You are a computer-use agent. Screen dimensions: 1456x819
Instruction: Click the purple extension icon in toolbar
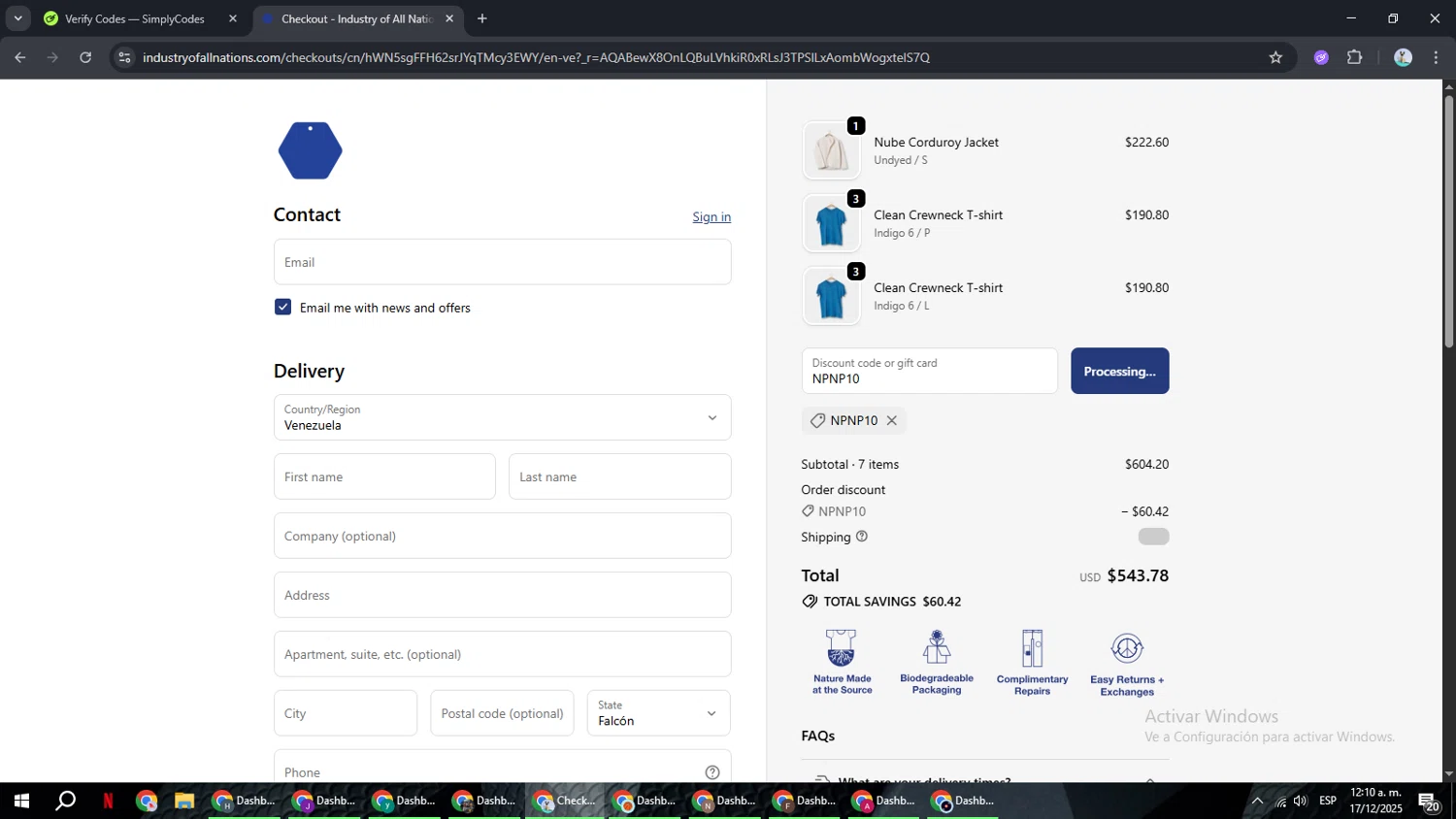[1321, 57]
